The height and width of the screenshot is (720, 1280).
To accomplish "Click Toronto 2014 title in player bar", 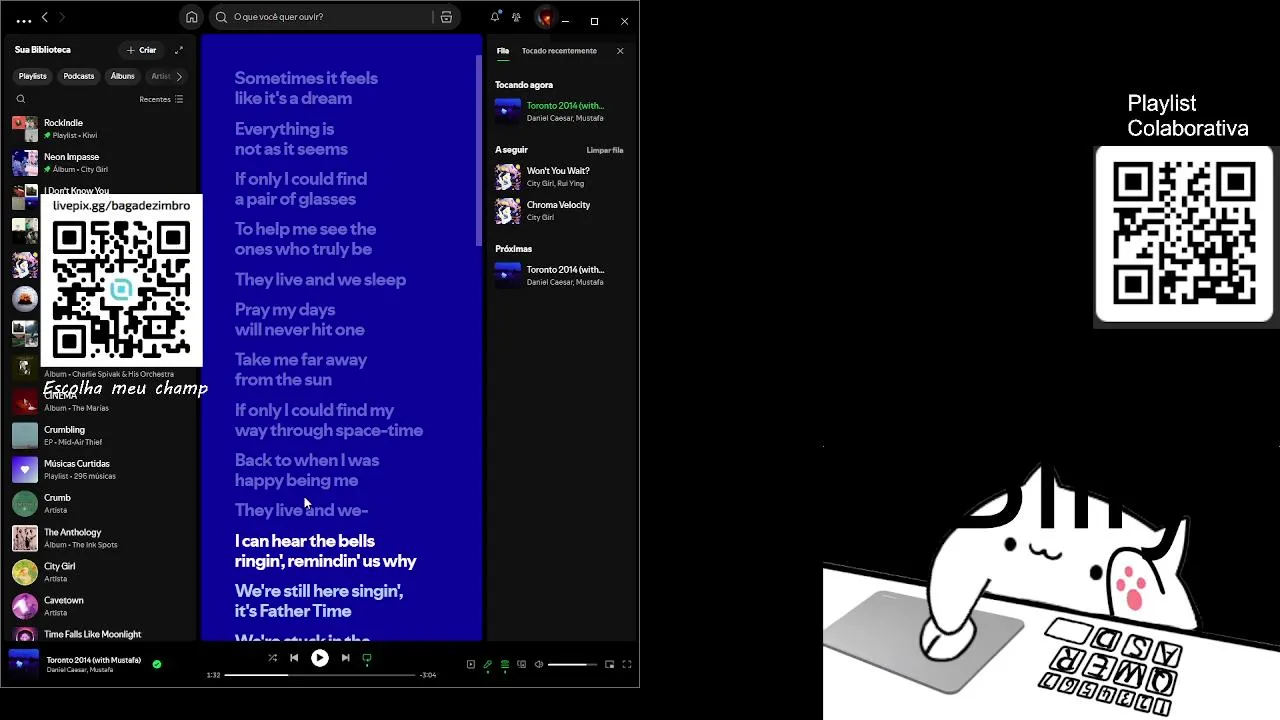I will click(x=93, y=660).
